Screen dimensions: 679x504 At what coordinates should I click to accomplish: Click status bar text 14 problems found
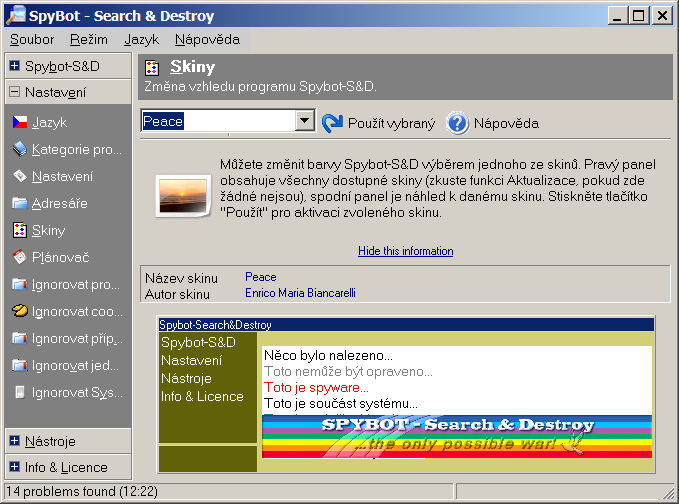tap(81, 491)
